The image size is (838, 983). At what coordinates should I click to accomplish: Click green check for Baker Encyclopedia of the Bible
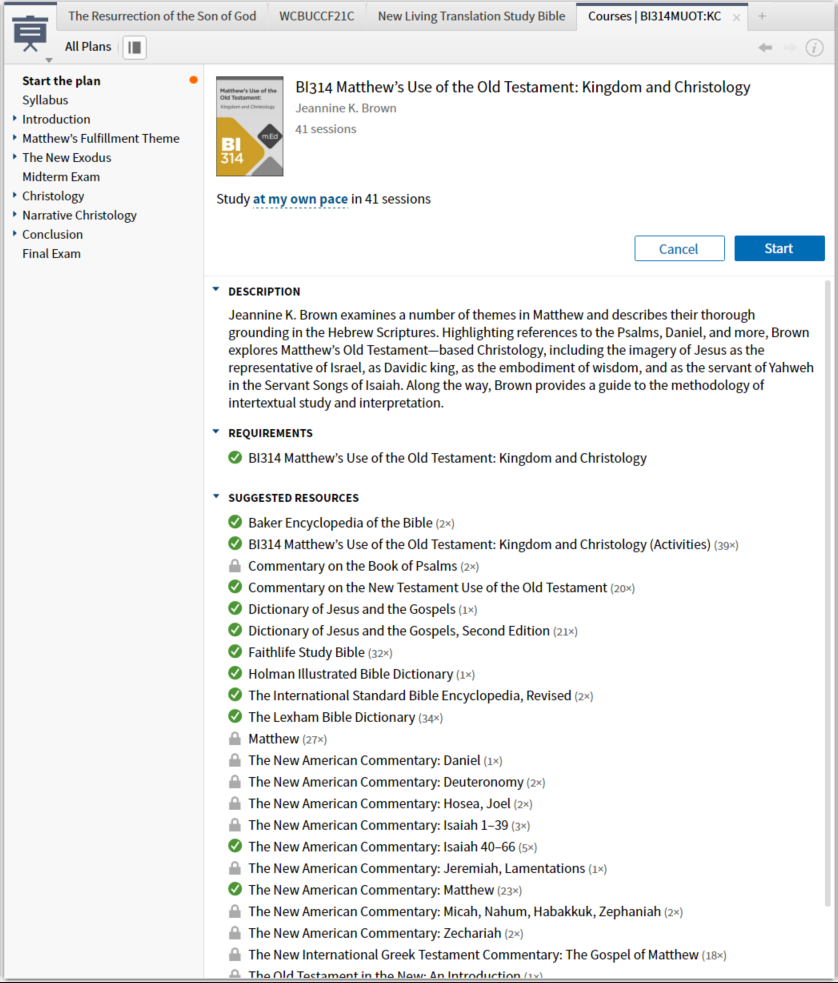(x=235, y=522)
